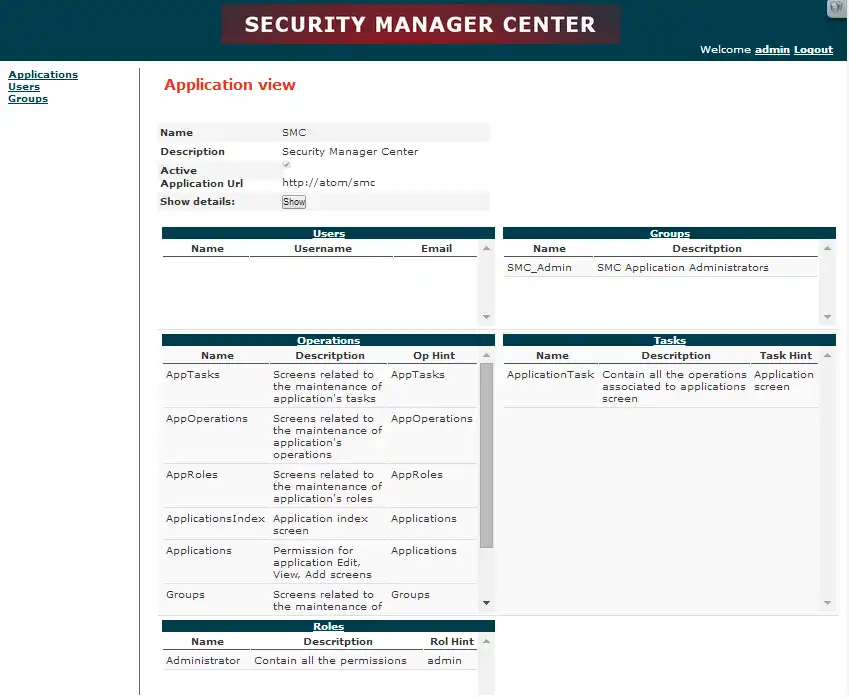Click 'Contain all the permissions' role description

click(330, 661)
